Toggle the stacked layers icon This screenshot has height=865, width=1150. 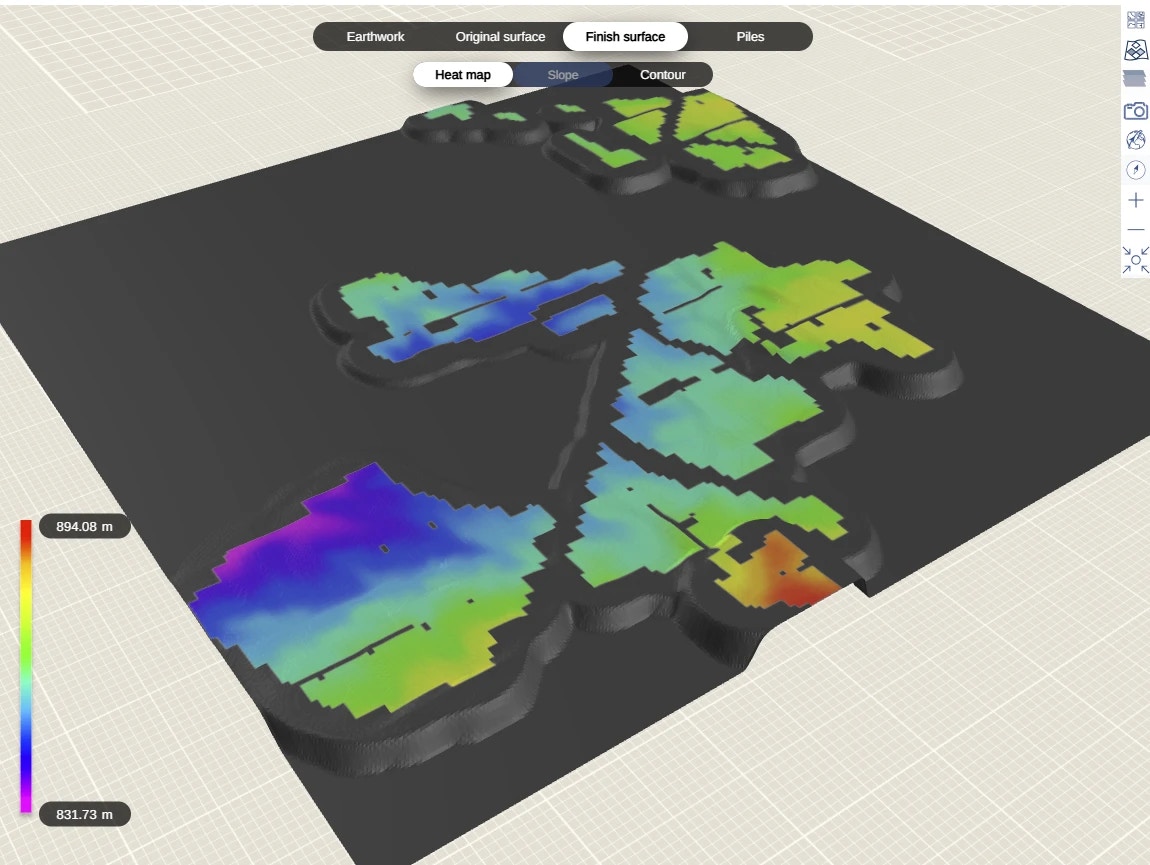[x=1135, y=79]
